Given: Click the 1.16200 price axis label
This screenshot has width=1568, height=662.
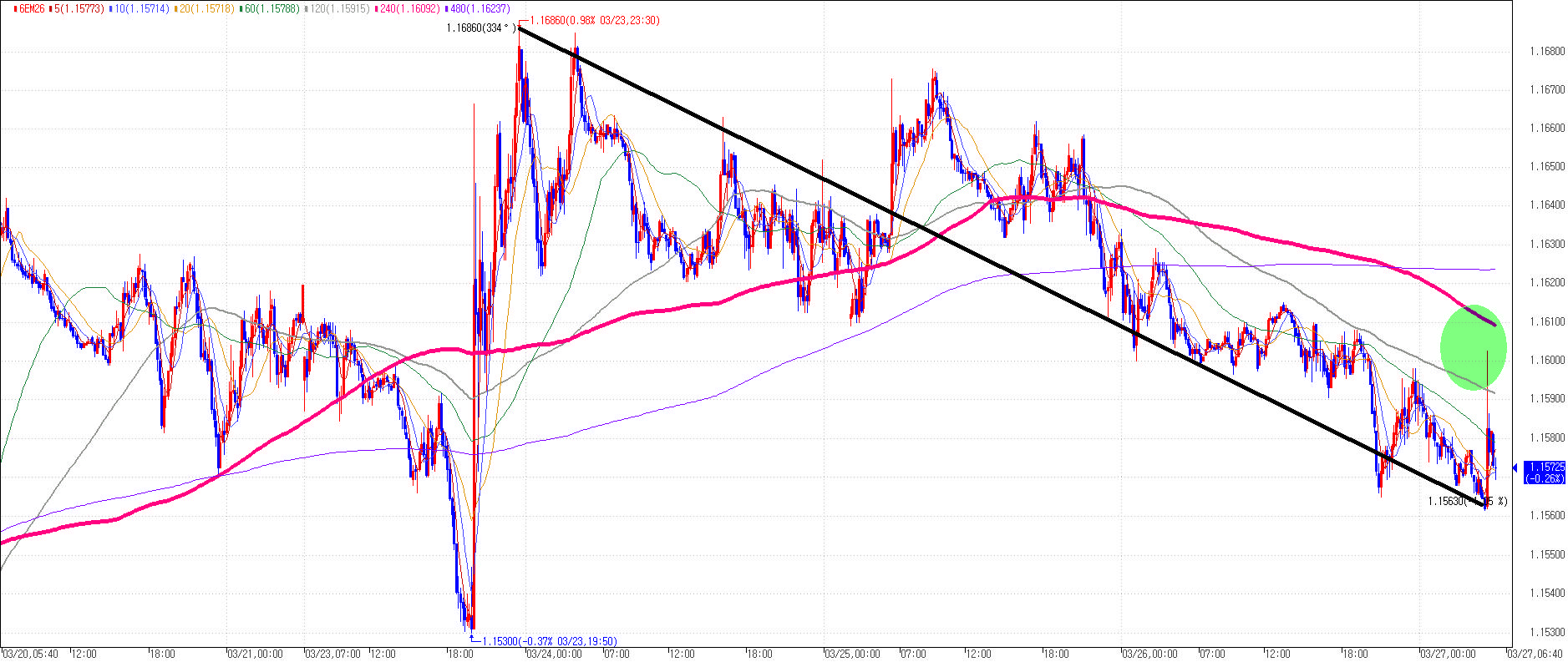Looking at the screenshot, I should [x=1547, y=283].
